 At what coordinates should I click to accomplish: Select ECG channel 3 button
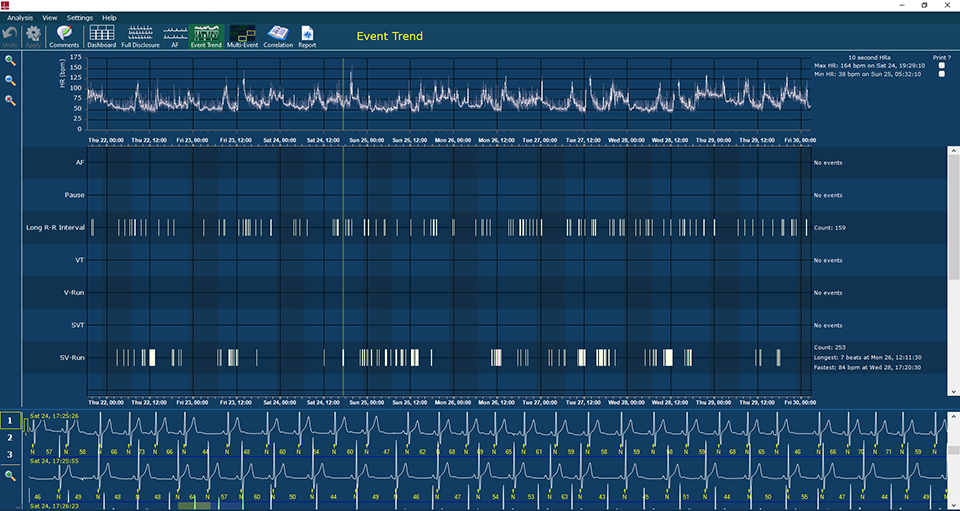pos(10,455)
